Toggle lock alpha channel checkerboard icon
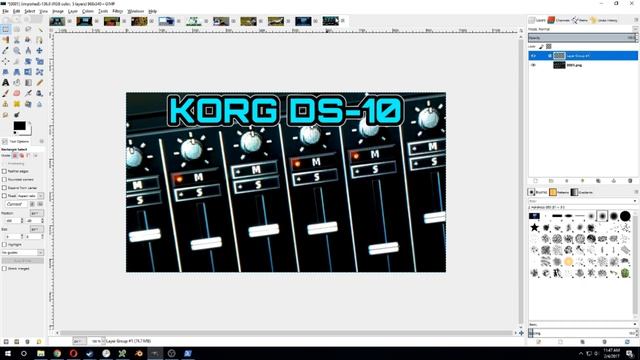The image size is (640, 360). (549, 47)
